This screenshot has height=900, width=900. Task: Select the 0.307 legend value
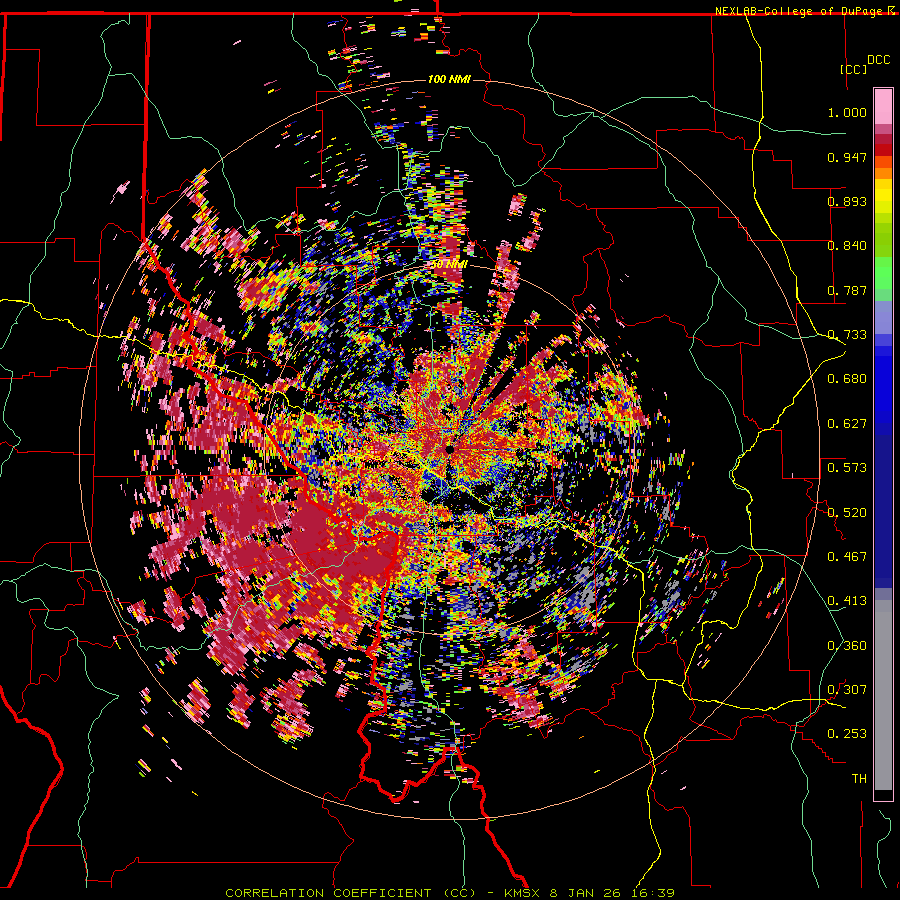847,690
